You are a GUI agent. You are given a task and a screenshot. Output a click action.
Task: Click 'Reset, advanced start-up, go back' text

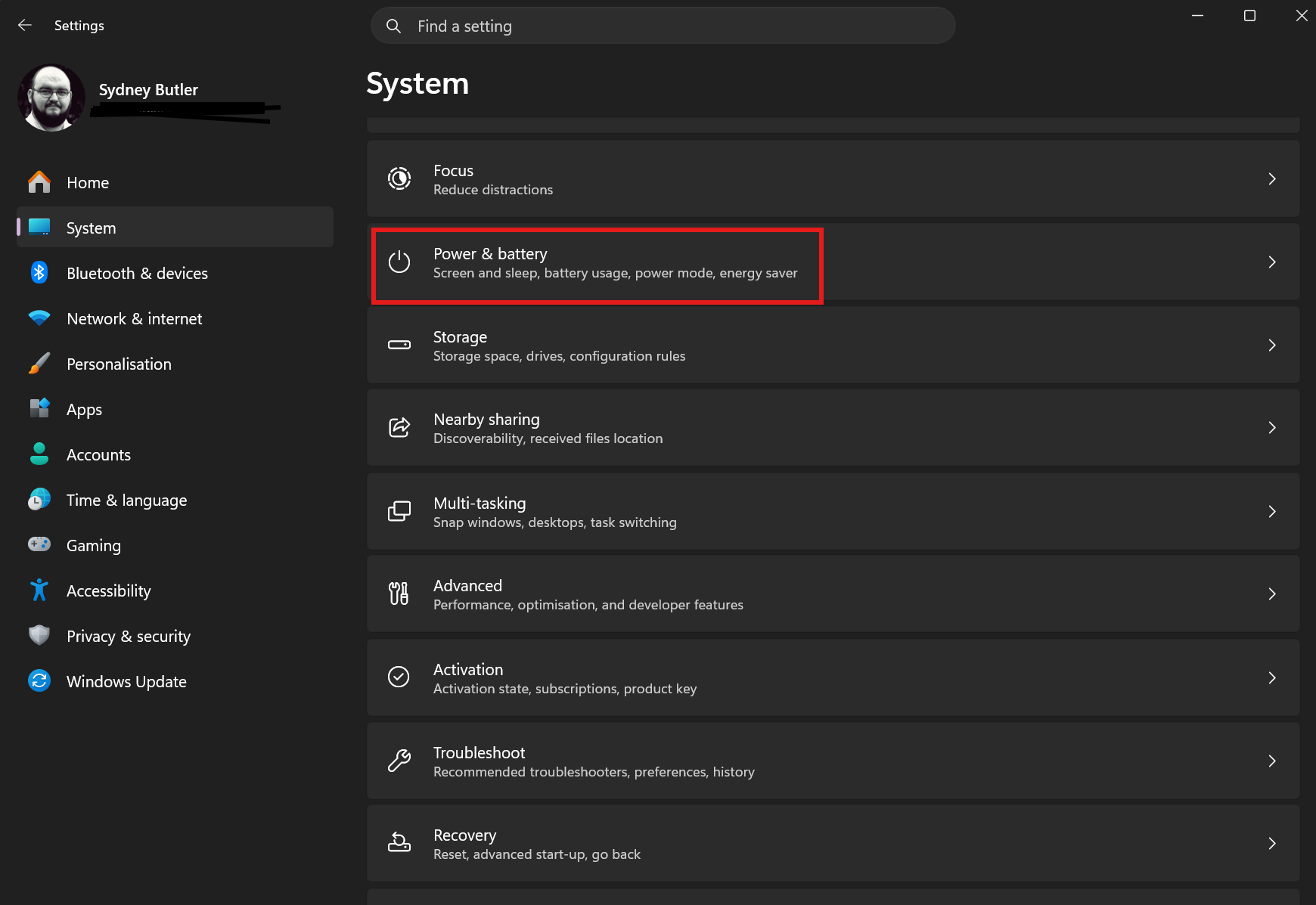[537, 854]
